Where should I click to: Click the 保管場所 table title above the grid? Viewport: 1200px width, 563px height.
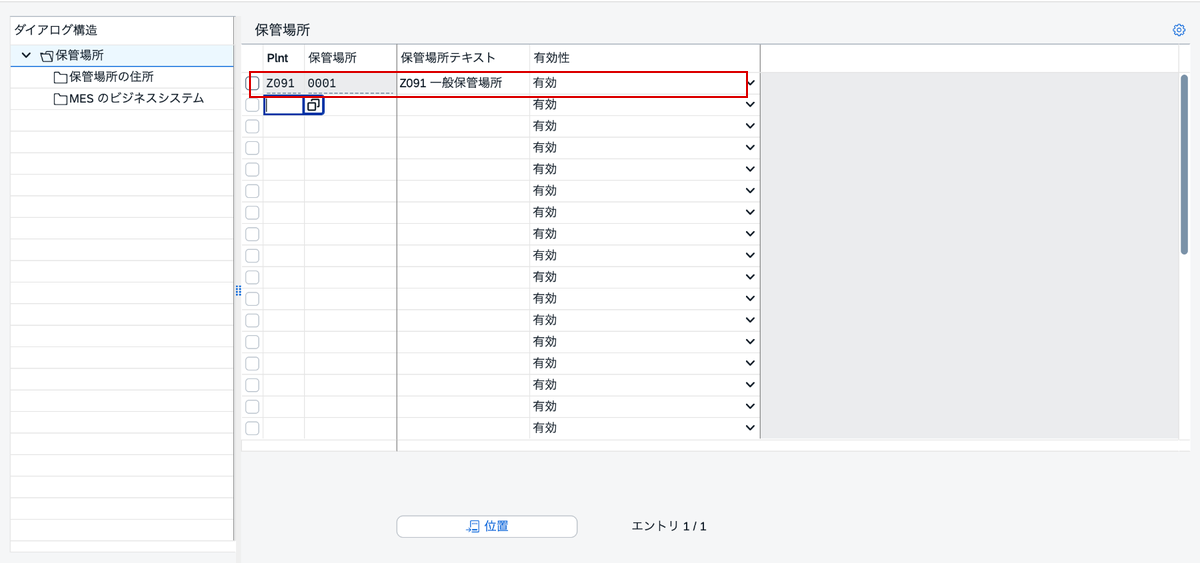pyautogui.click(x=283, y=31)
